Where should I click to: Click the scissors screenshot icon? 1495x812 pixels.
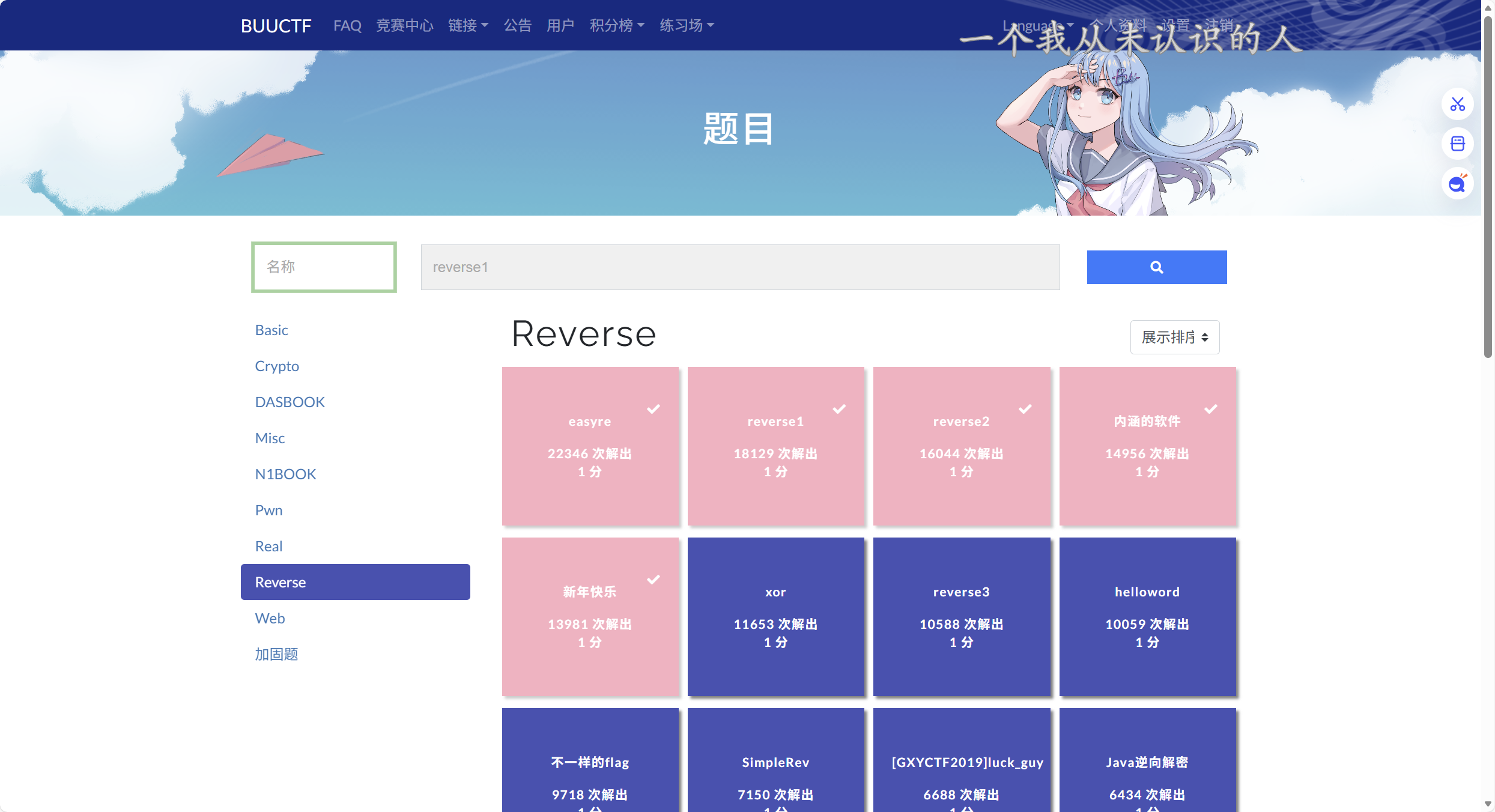click(x=1457, y=105)
